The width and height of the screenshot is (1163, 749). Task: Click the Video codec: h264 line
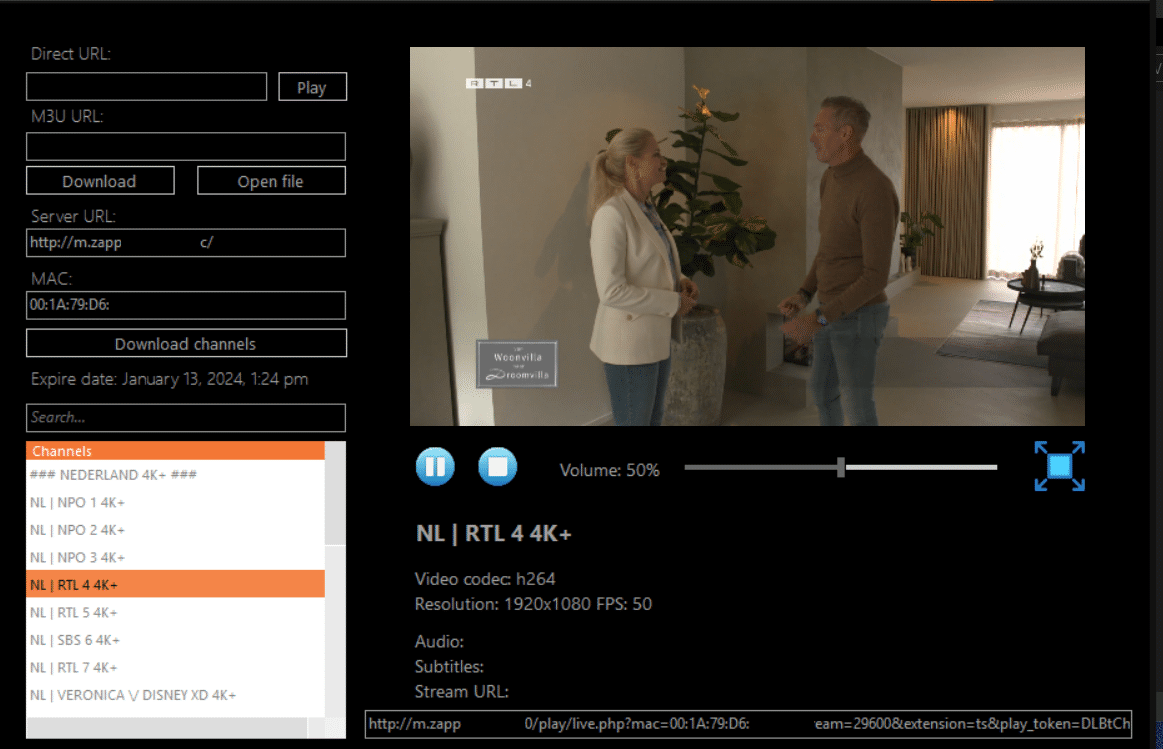pyautogui.click(x=485, y=578)
